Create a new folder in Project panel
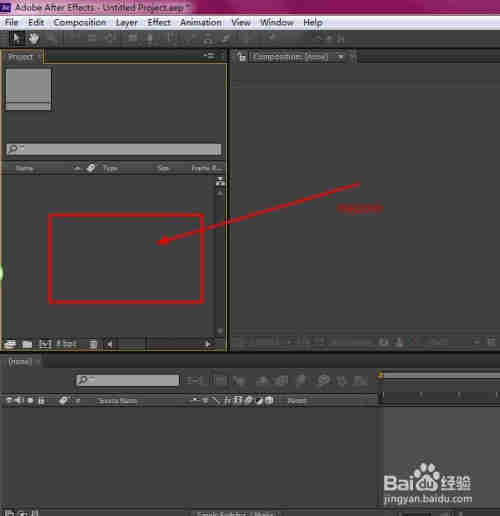 point(27,344)
